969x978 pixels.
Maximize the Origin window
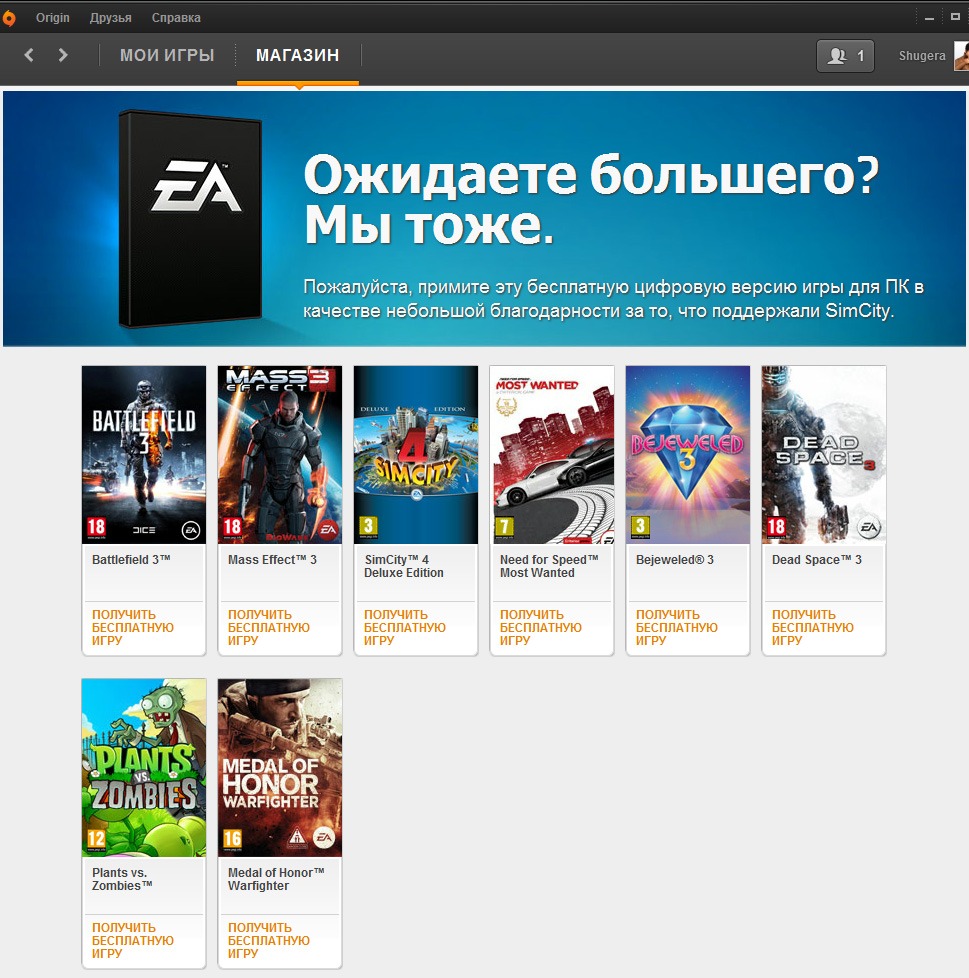tap(955, 17)
